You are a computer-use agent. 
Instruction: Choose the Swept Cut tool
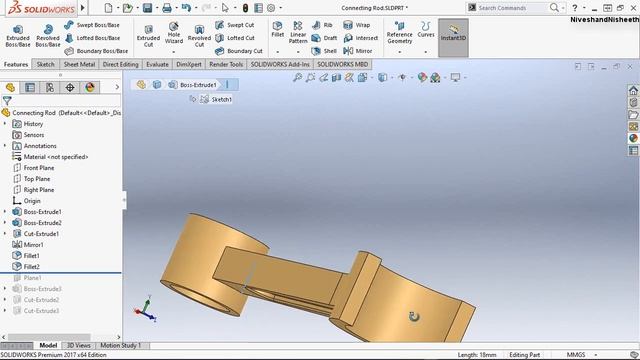235,25
